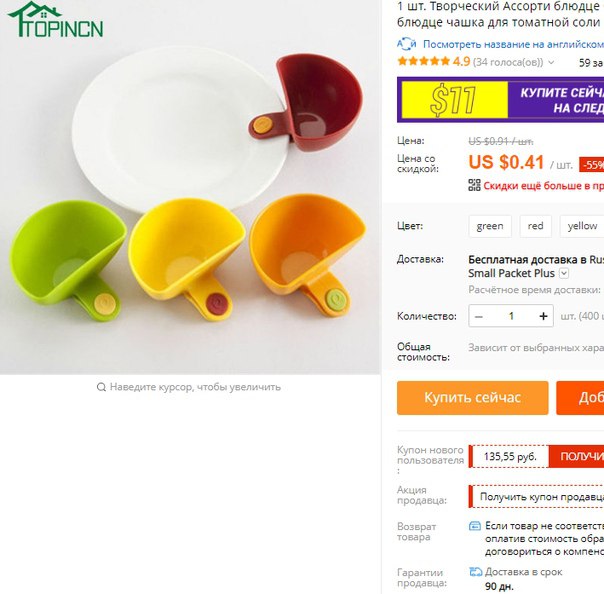Click the QR code icon near discount text
This screenshot has width=604, height=594.
tap(474, 185)
